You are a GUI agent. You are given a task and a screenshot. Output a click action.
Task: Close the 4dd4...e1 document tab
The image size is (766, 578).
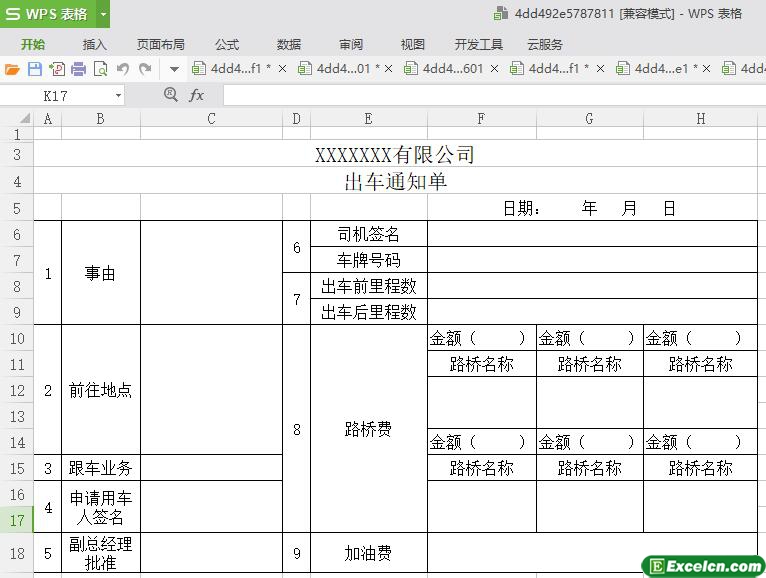coord(706,69)
